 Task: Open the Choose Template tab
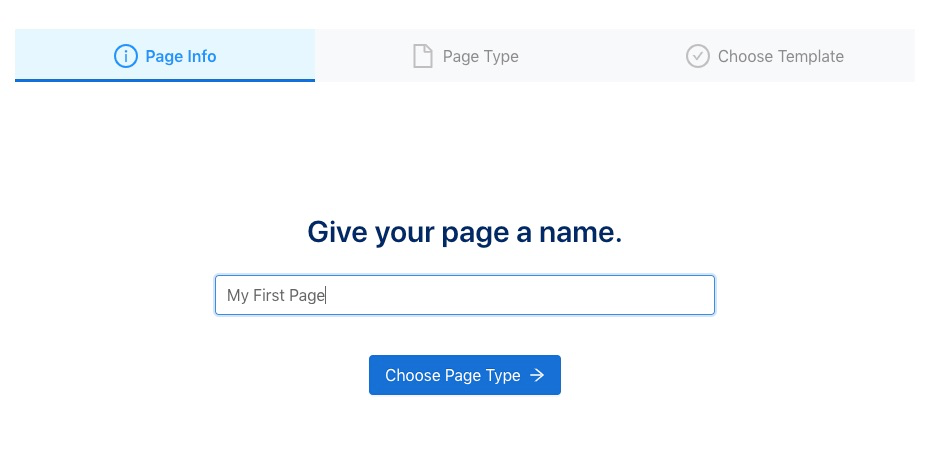click(765, 56)
